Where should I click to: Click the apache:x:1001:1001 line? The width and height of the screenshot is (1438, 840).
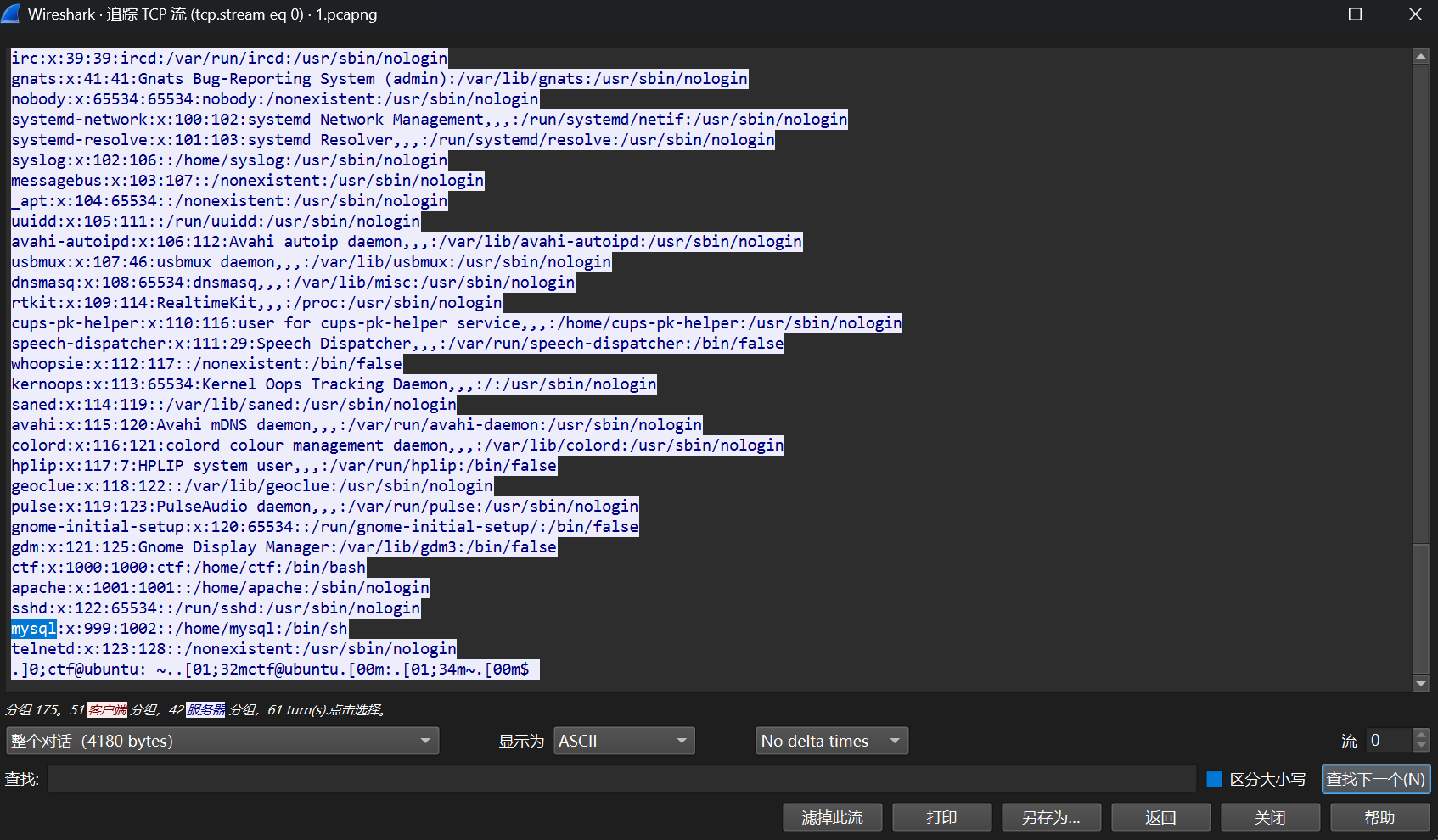click(221, 588)
